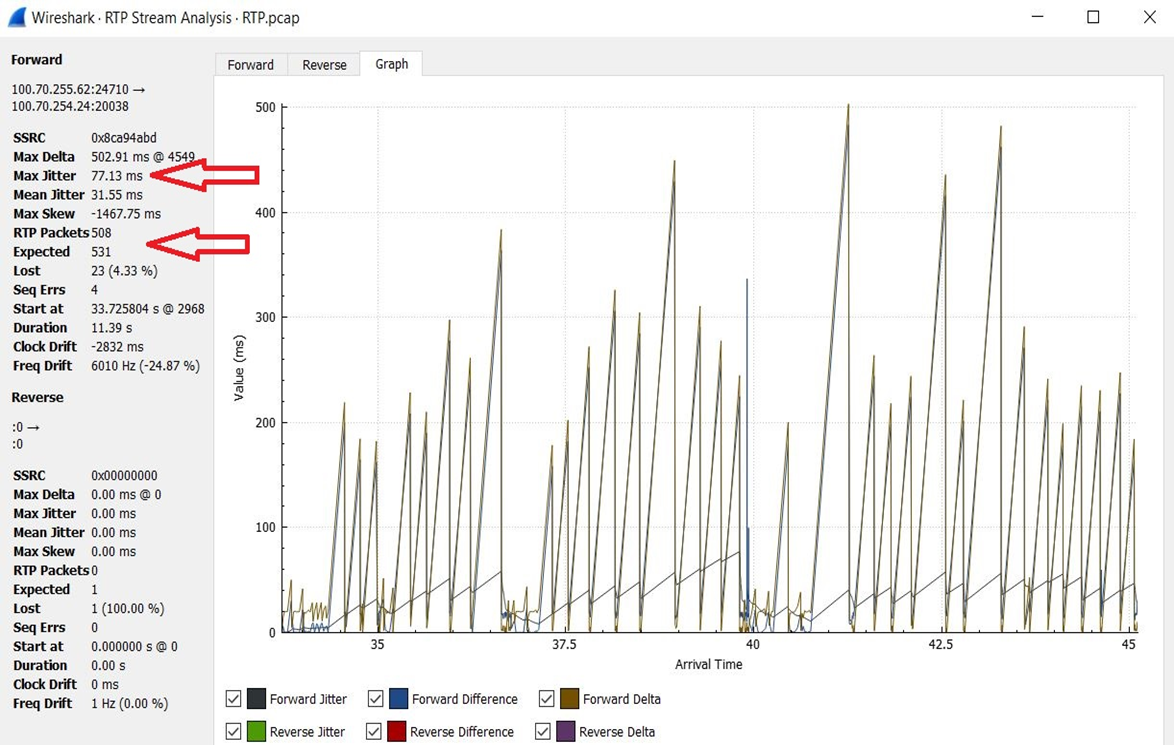
Task: Click the Wireshark shark fin icon
Action: point(15,17)
